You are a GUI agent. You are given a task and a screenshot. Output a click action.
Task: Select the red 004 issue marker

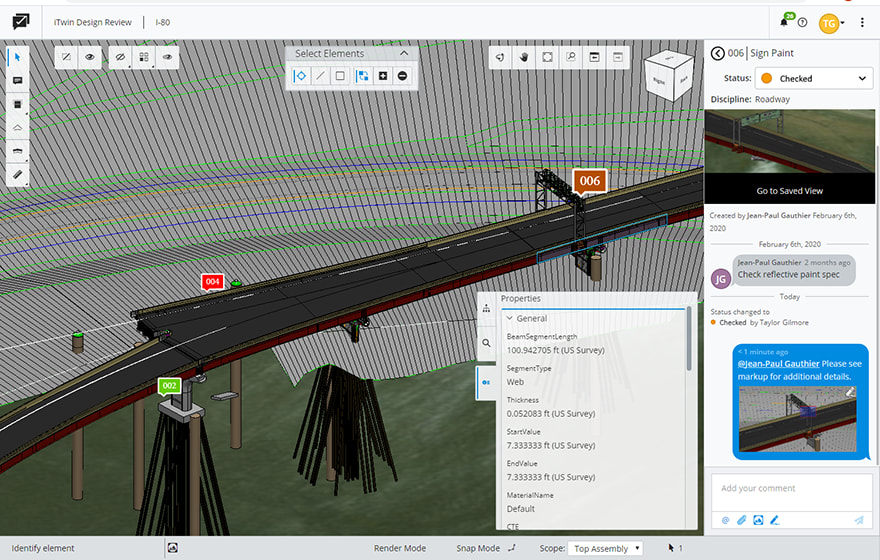click(x=212, y=282)
